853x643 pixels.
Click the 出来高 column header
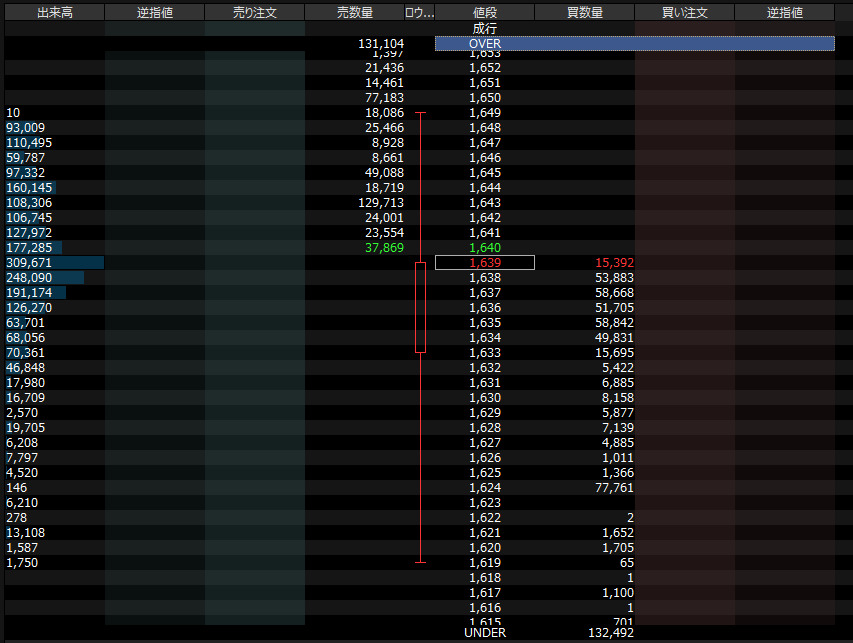click(x=54, y=13)
